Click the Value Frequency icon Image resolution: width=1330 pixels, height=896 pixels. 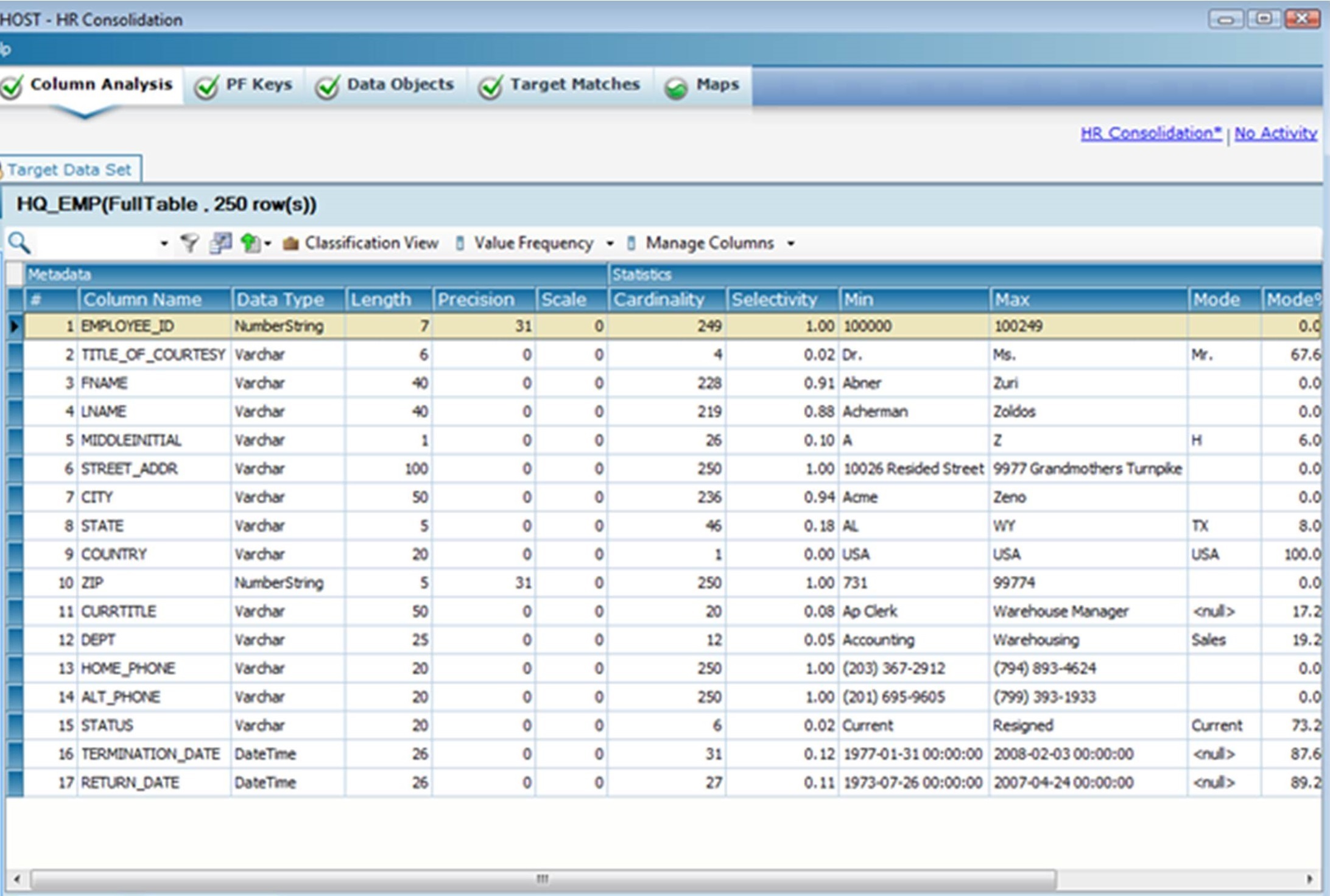[460, 243]
